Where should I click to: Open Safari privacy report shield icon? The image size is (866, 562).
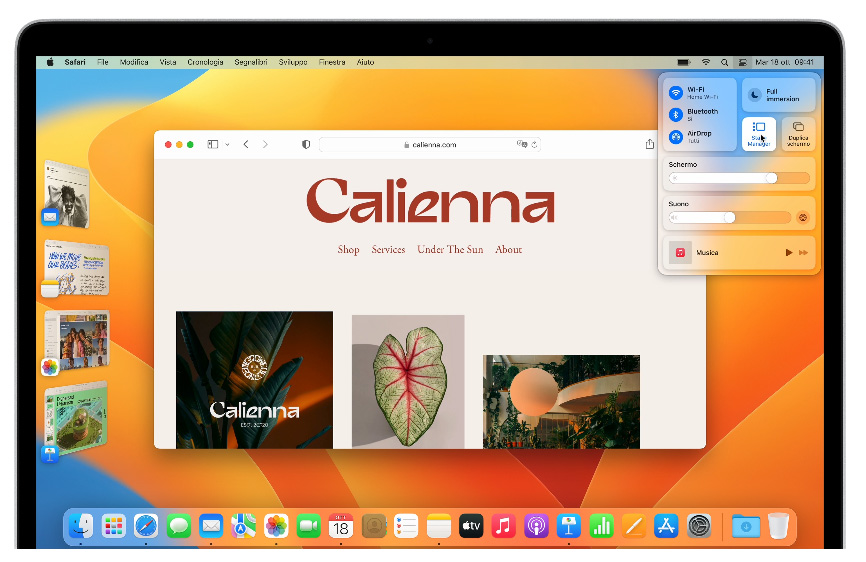[306, 144]
